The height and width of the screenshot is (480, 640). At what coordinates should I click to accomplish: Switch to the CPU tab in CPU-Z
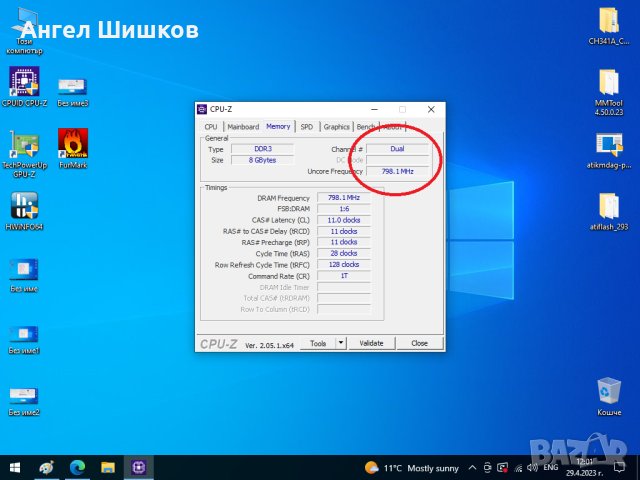coord(211,127)
